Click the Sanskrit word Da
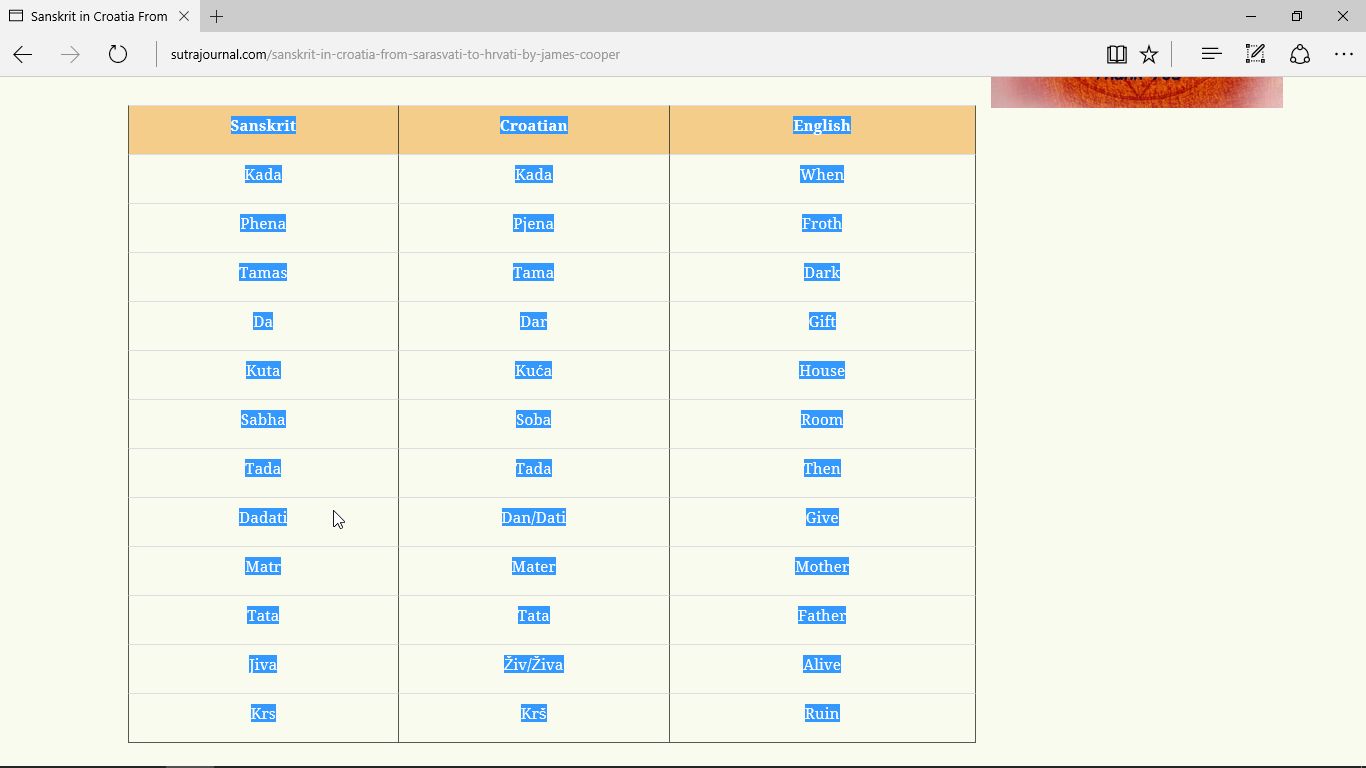The width and height of the screenshot is (1366, 768). [263, 321]
